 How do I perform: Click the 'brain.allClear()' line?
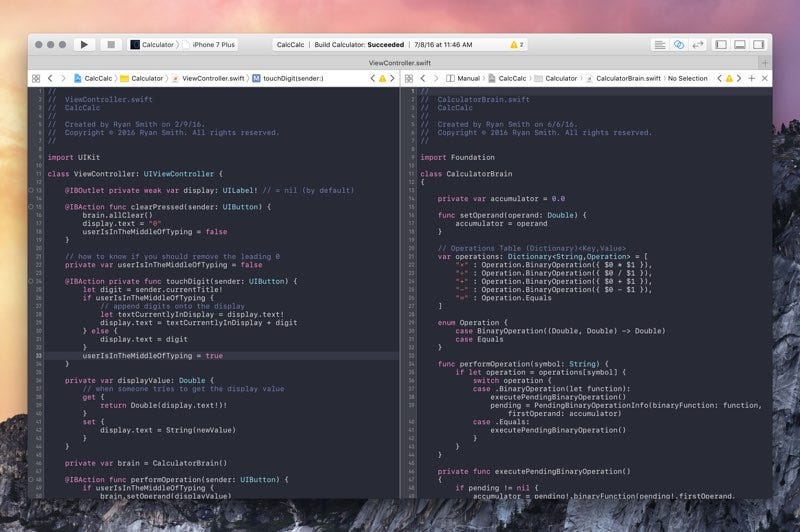pos(117,215)
